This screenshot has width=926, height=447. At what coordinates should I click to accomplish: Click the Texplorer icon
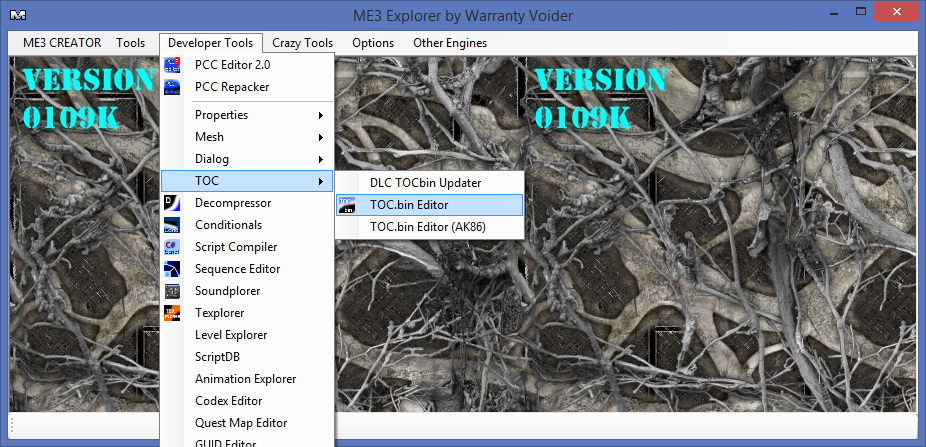point(173,313)
